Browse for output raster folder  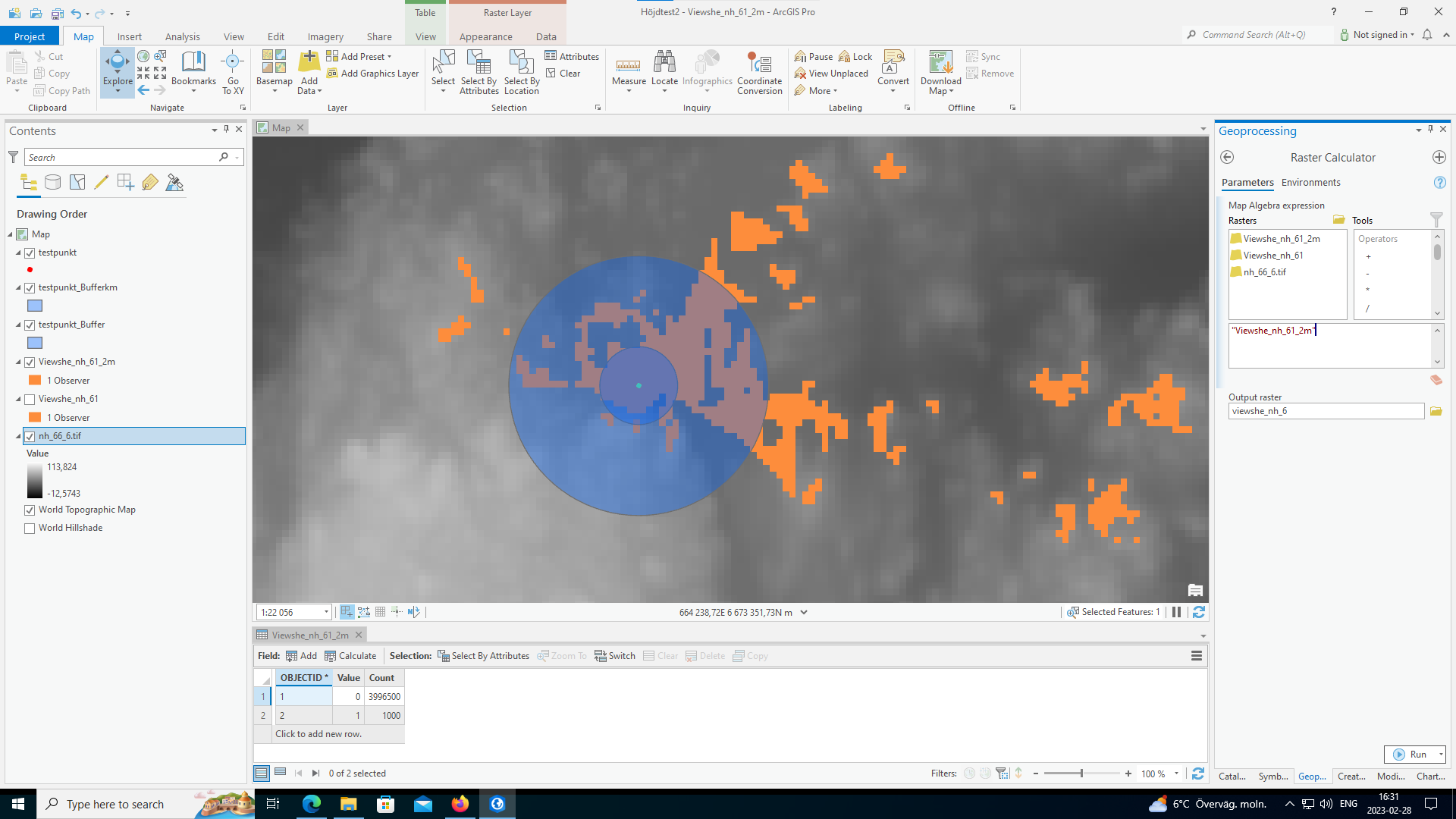1436,411
